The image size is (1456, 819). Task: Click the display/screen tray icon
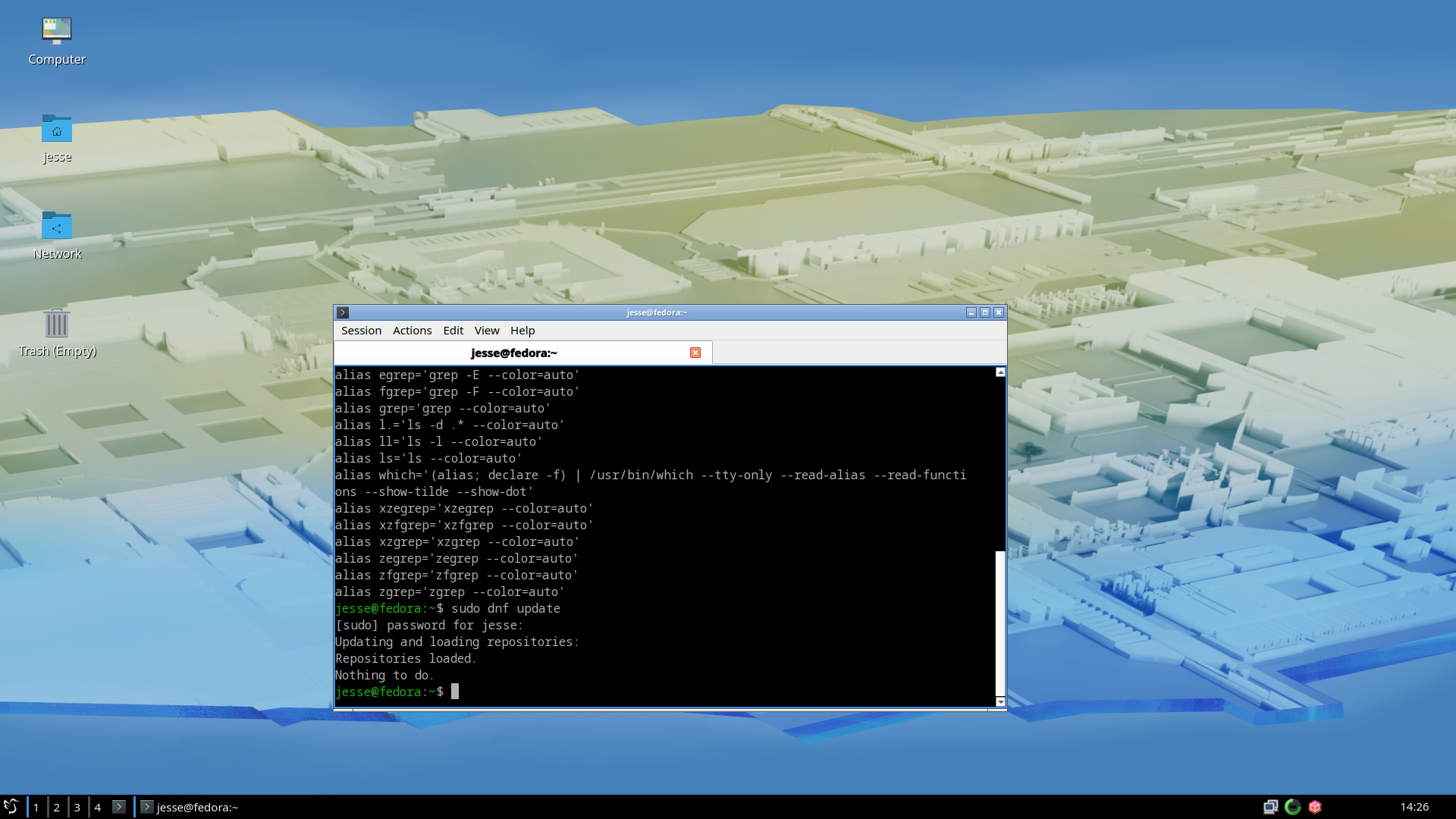click(1271, 807)
